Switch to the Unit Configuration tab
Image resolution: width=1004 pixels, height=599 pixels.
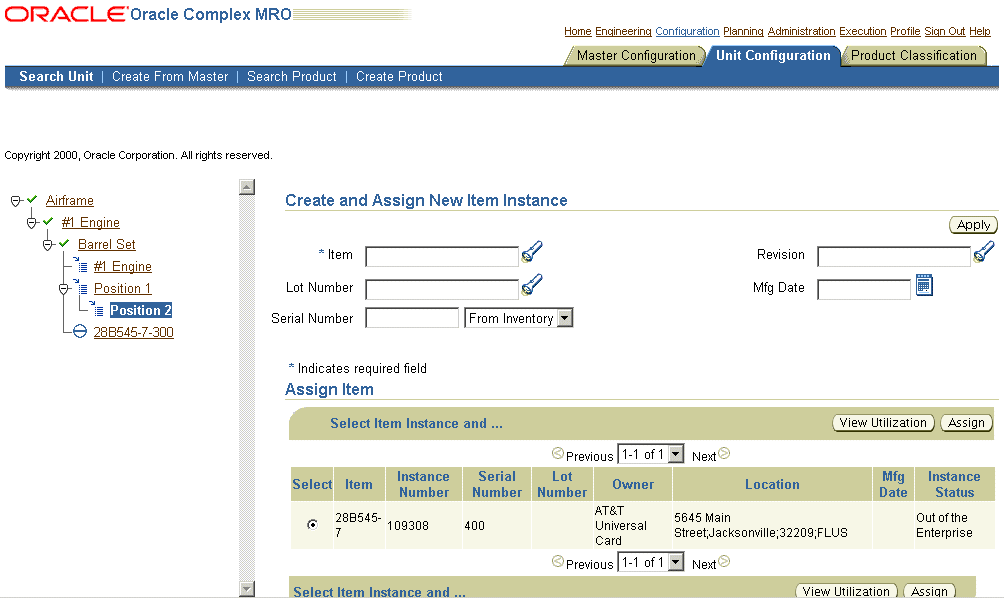773,56
